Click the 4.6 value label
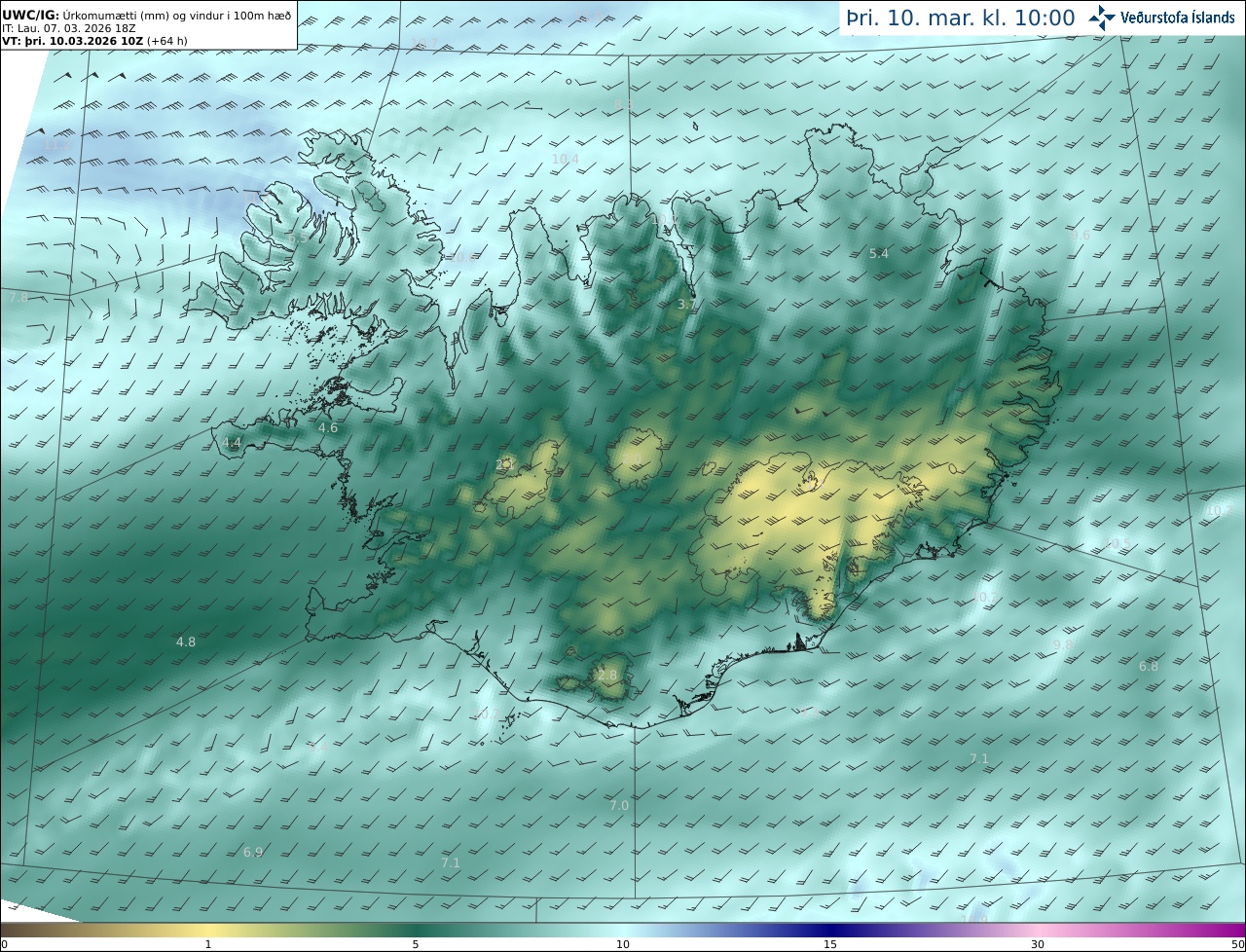This screenshot has height=952, width=1246. click(328, 427)
